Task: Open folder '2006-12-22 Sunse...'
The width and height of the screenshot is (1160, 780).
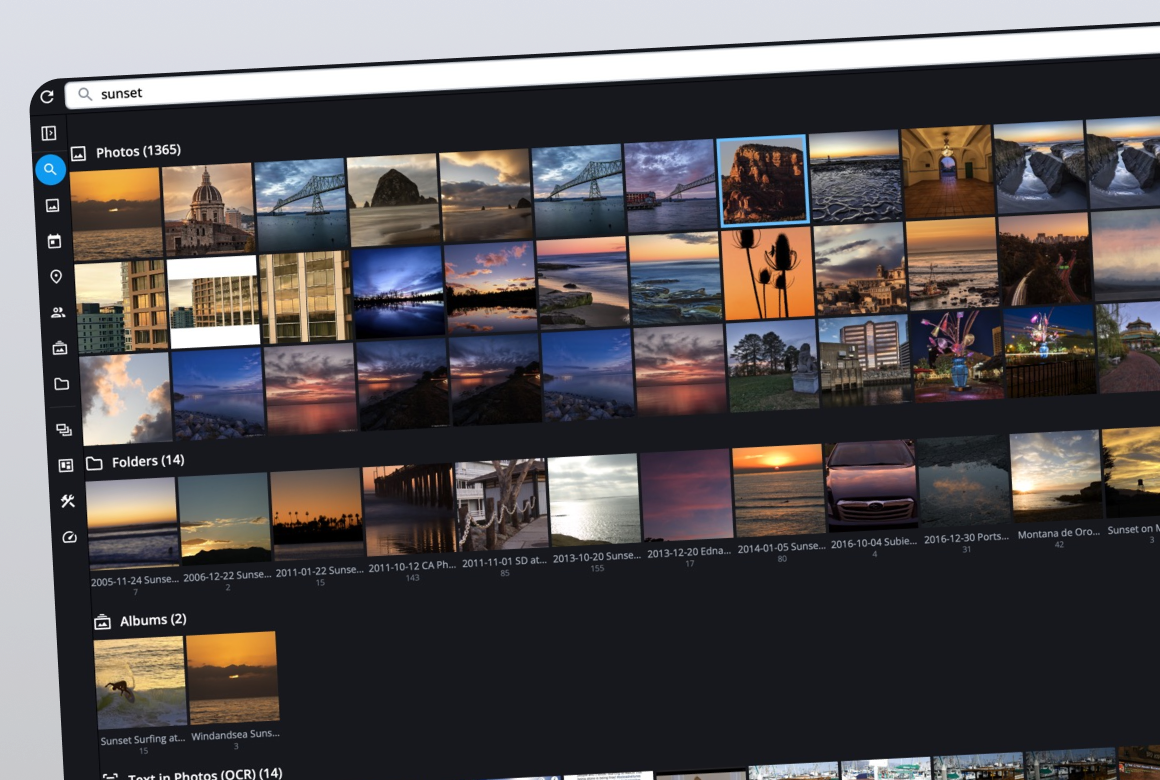Action: pyautogui.click(x=226, y=532)
